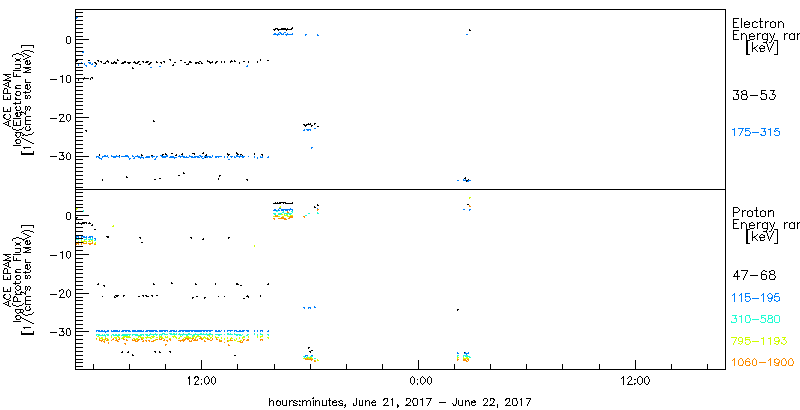The height and width of the screenshot is (410, 800).
Task: Click the 115-195 proton energy legend label
Action: (x=756, y=297)
